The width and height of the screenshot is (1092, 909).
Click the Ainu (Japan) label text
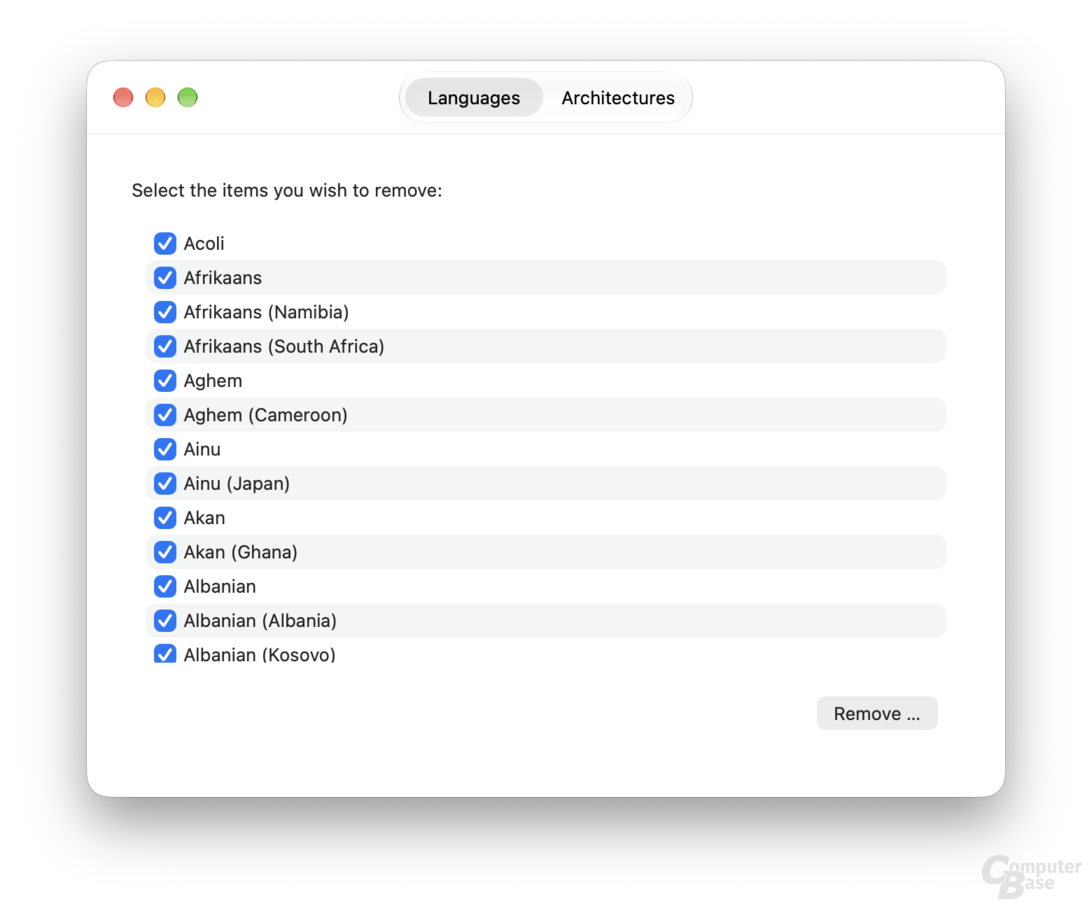pos(237,483)
